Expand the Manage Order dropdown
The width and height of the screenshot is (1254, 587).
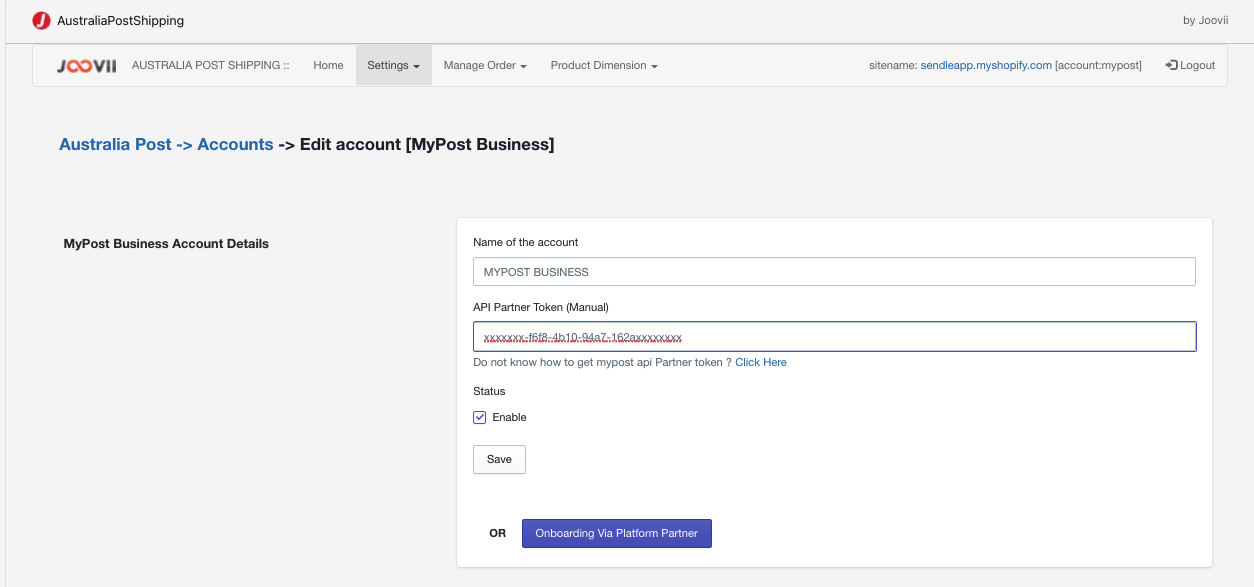(483, 64)
